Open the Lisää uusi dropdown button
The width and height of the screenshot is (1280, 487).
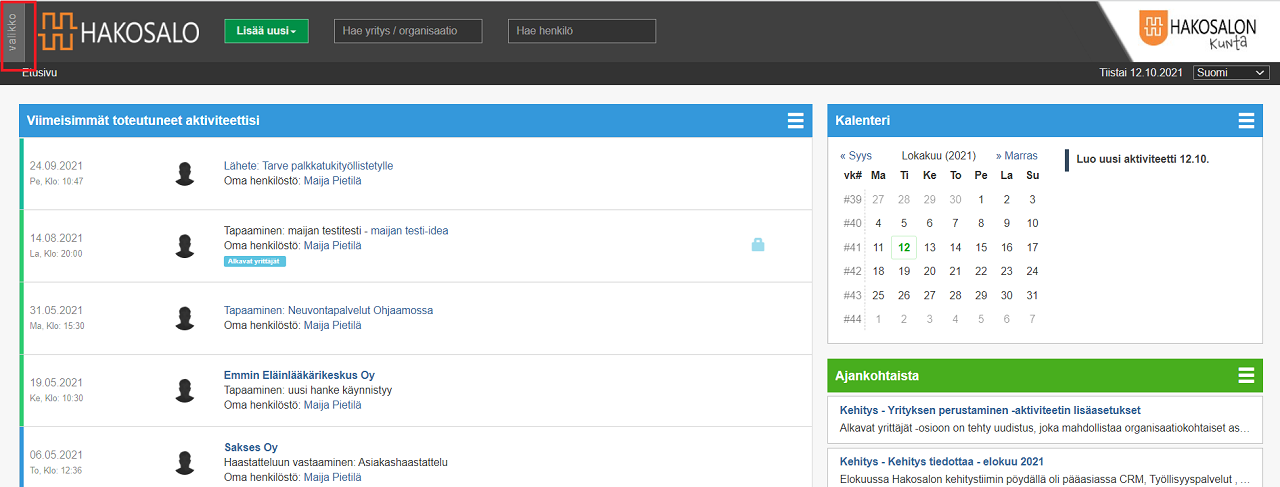[266, 31]
